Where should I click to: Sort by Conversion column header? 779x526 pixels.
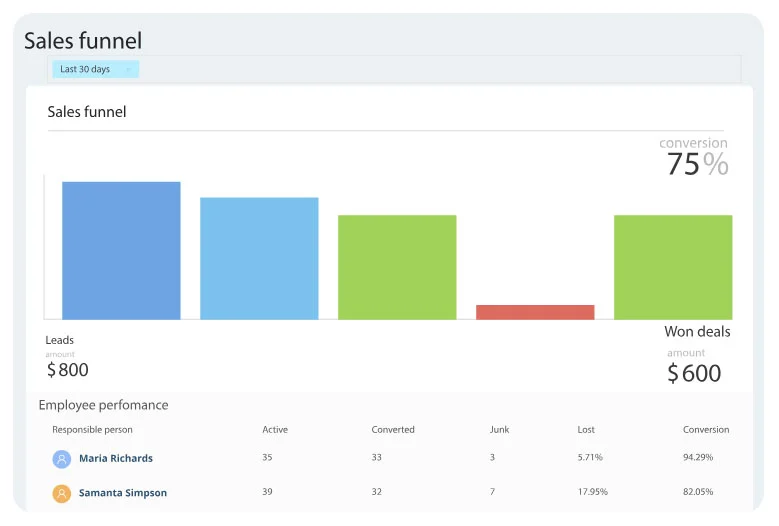pyautogui.click(x=706, y=430)
